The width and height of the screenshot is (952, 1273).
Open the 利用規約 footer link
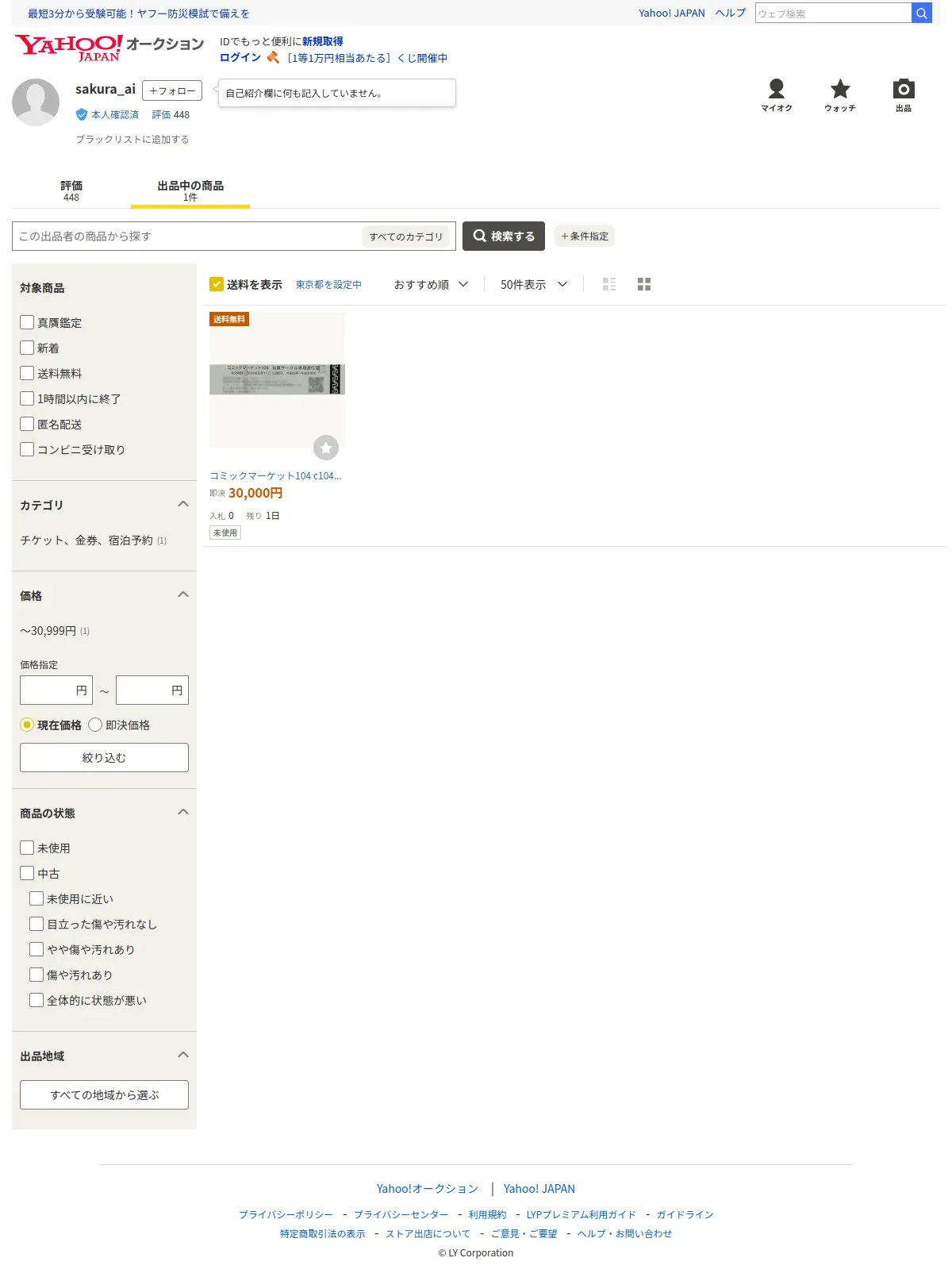(487, 1215)
